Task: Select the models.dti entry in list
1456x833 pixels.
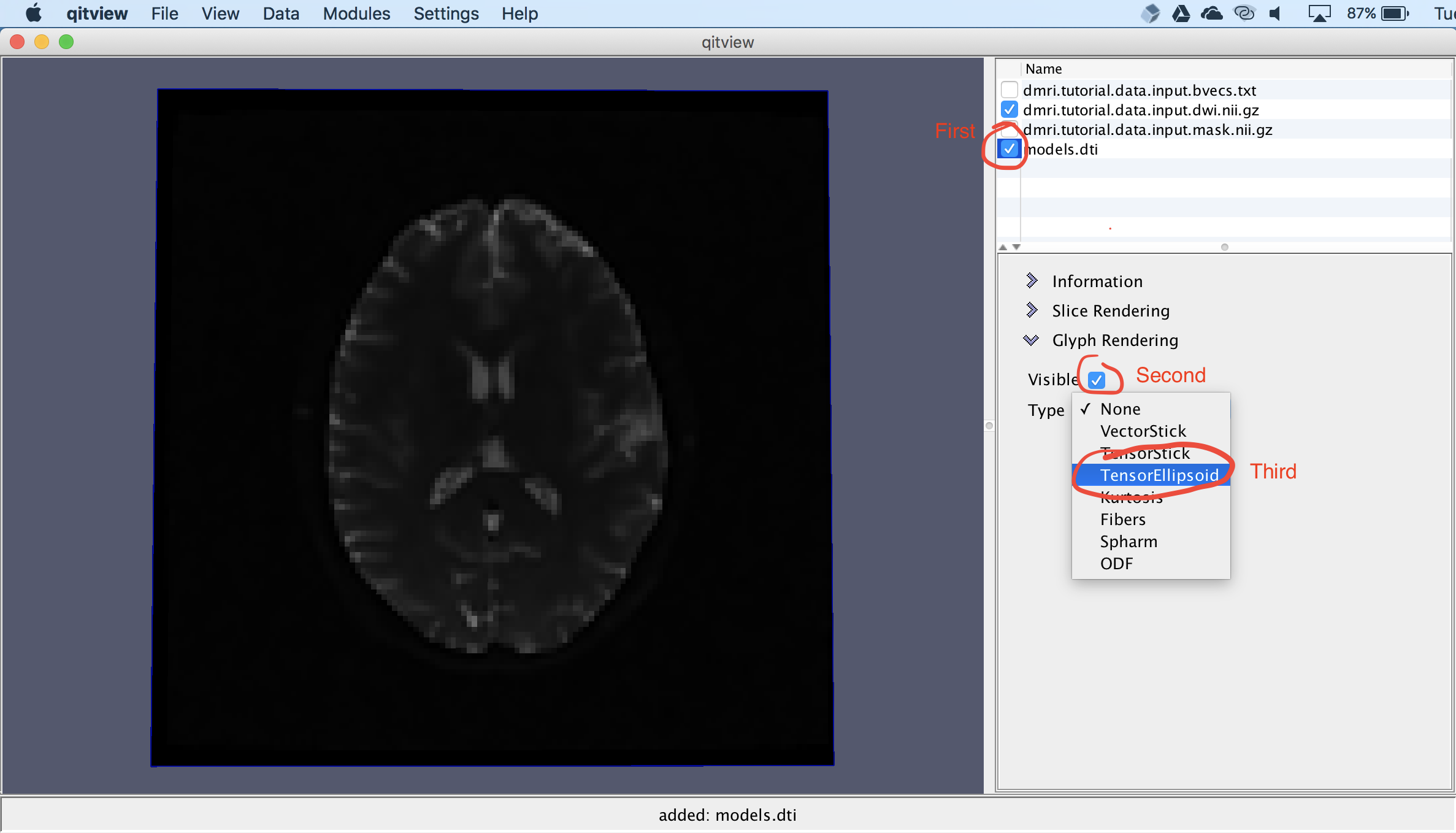Action: 1062,149
